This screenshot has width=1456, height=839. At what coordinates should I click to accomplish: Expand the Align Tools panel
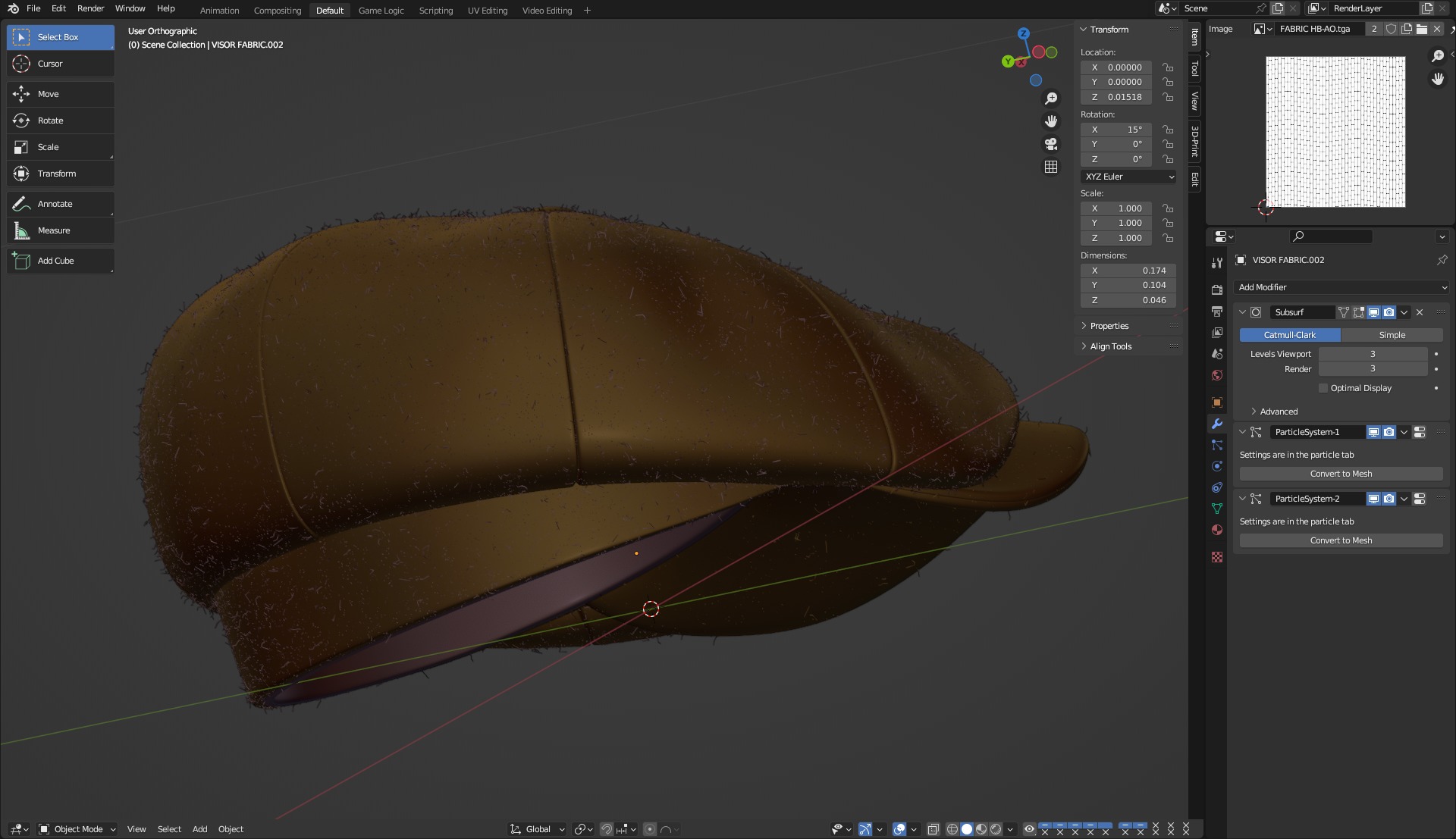[1110, 346]
